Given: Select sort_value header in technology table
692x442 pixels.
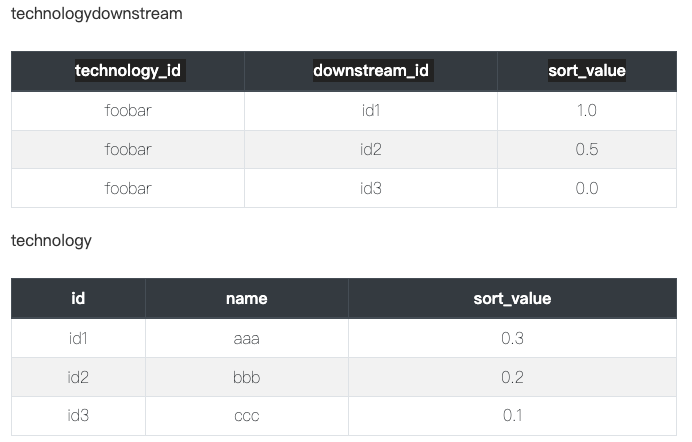Looking at the screenshot, I should pyautogui.click(x=512, y=298).
